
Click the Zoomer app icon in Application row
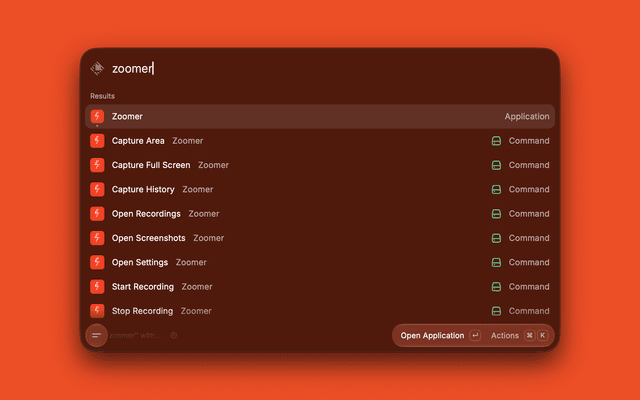click(x=97, y=116)
